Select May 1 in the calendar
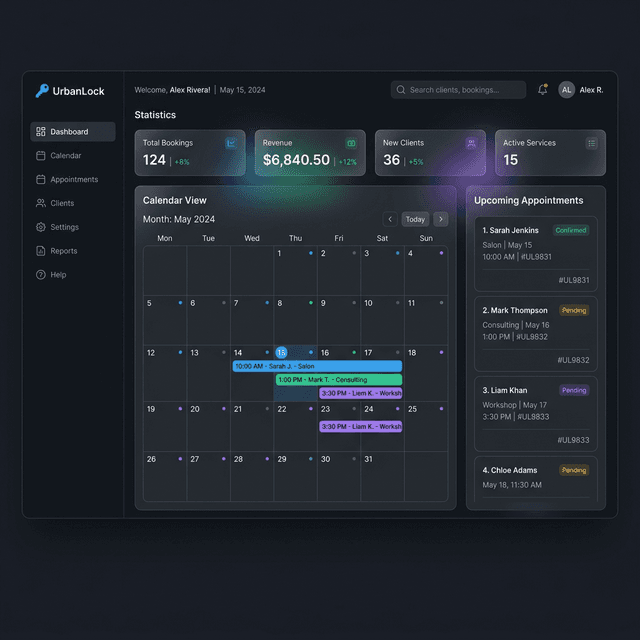The image size is (640, 640). (x=296, y=271)
